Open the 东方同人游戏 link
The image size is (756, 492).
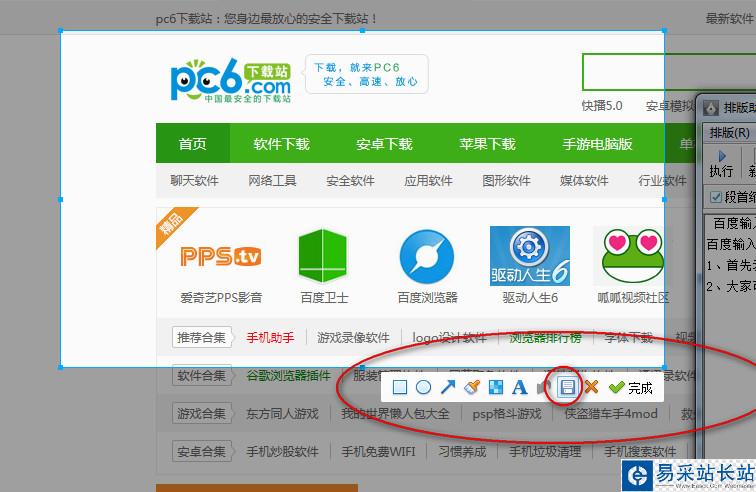click(x=283, y=413)
